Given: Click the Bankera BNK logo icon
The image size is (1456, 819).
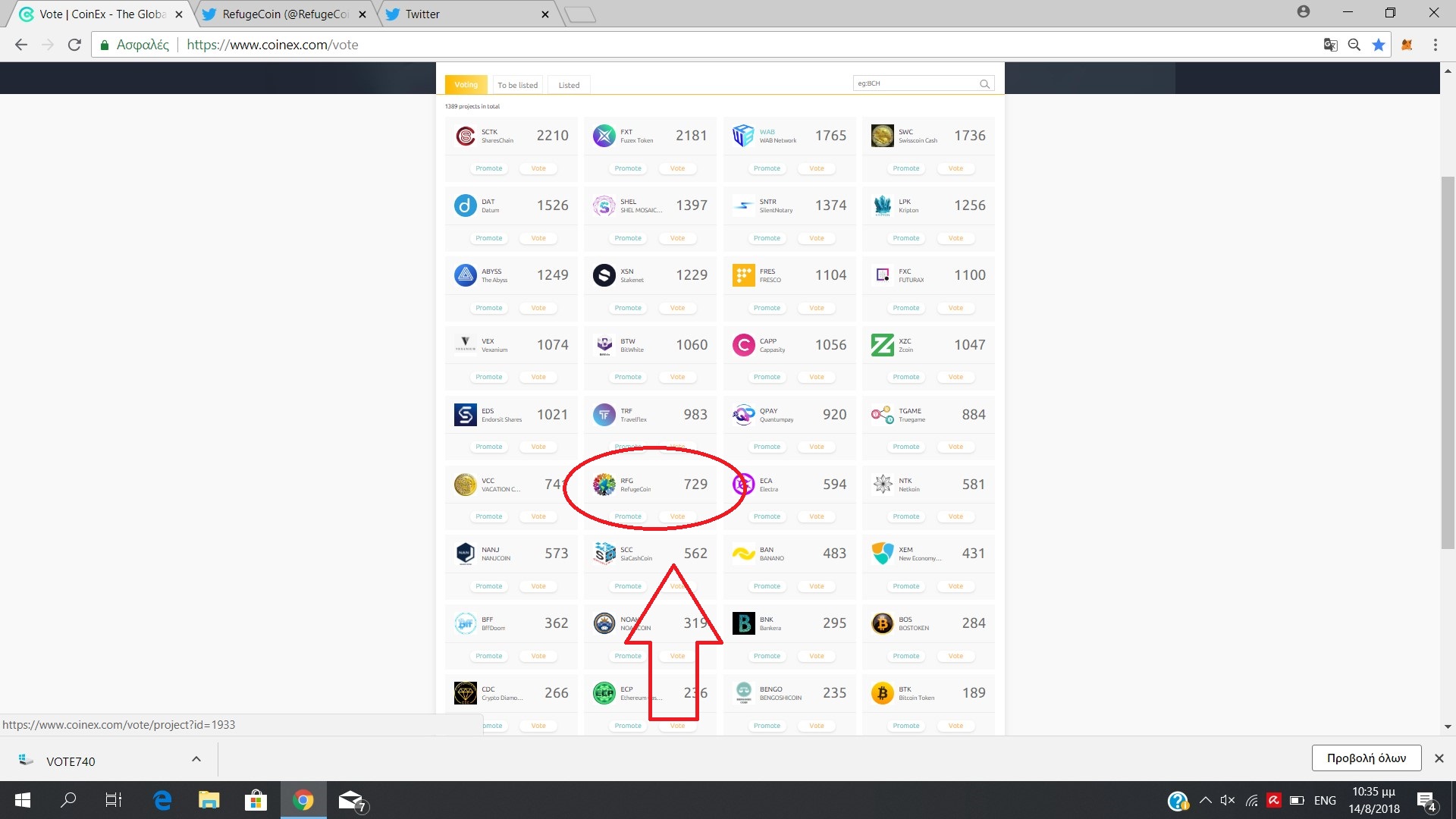Looking at the screenshot, I should [x=743, y=623].
